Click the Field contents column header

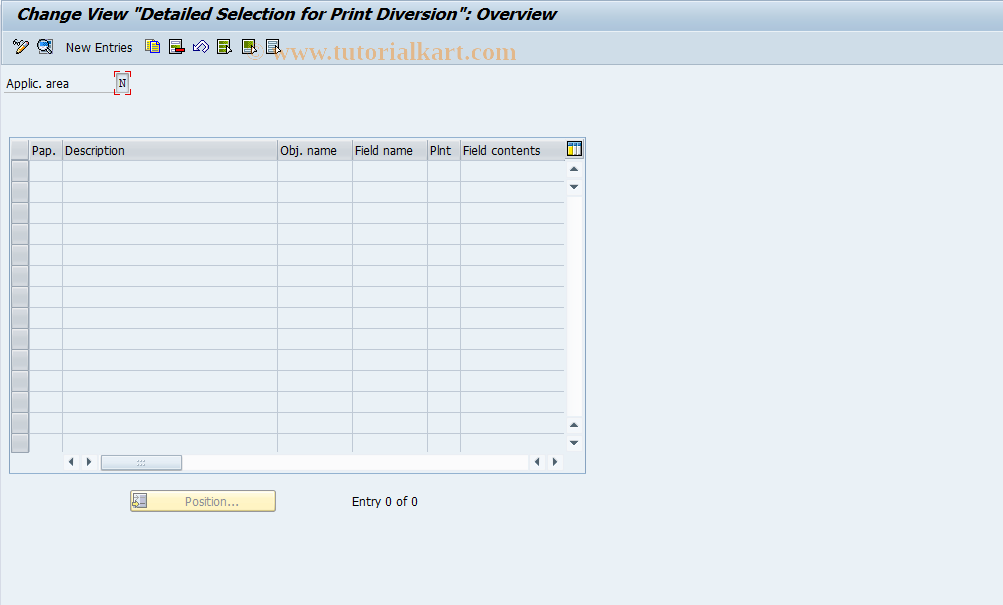point(512,150)
